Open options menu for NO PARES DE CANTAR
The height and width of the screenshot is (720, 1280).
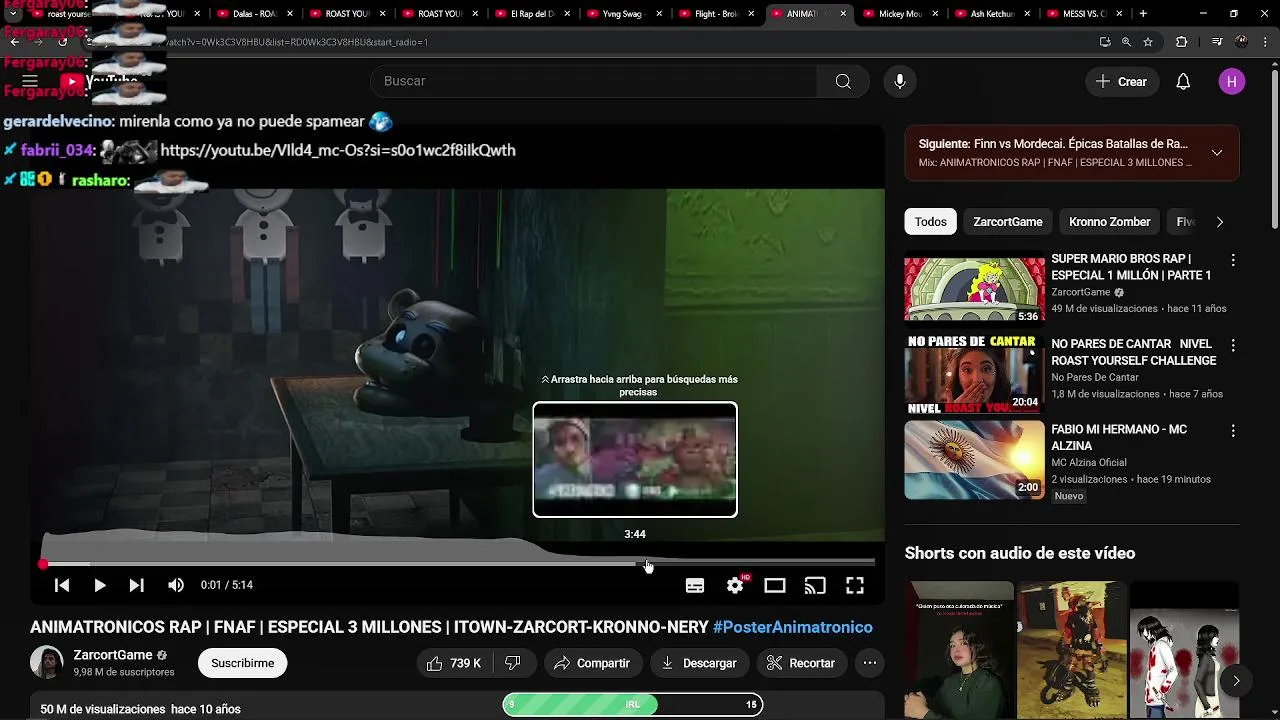[1233, 345]
